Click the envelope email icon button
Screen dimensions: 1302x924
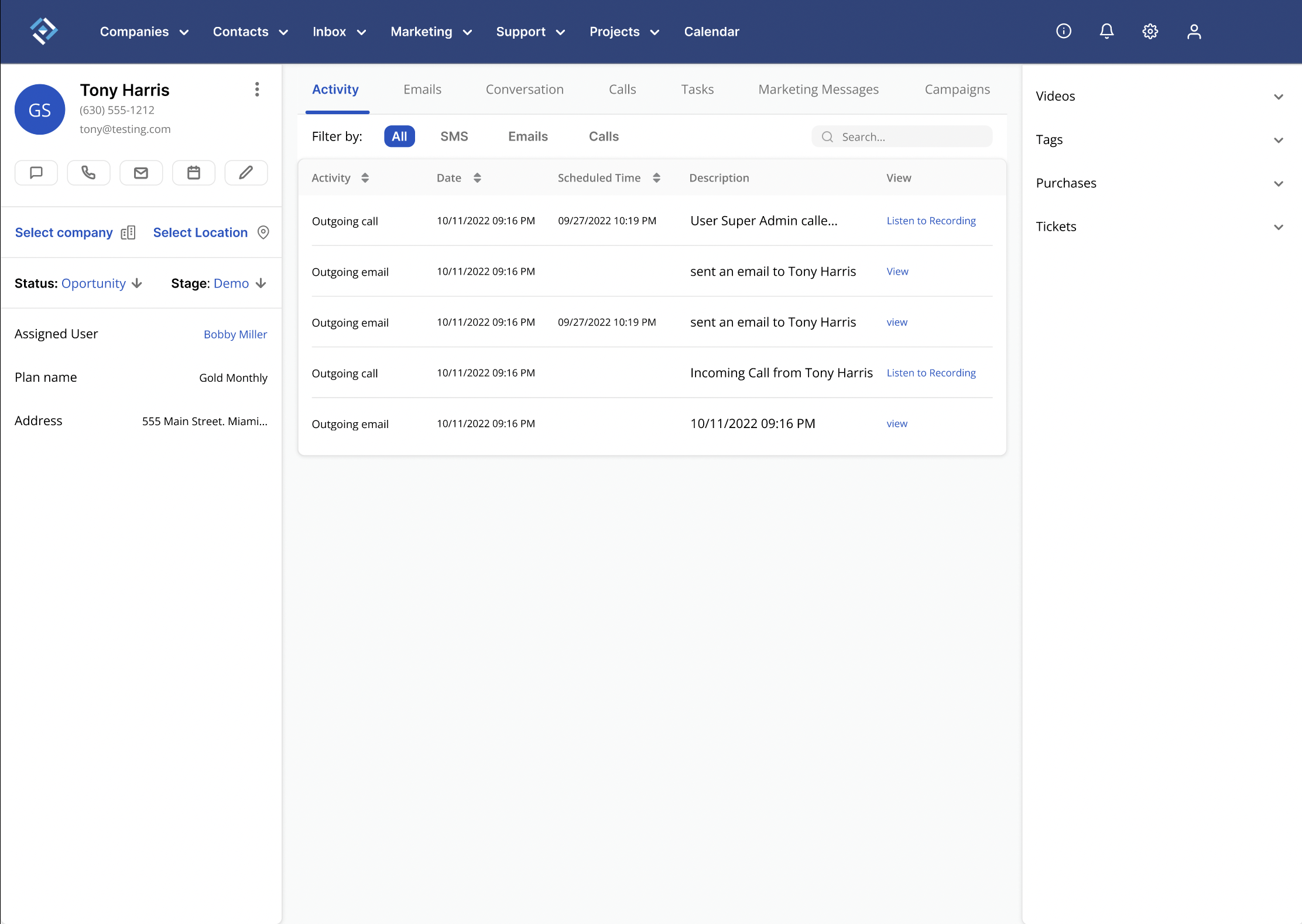(x=141, y=173)
